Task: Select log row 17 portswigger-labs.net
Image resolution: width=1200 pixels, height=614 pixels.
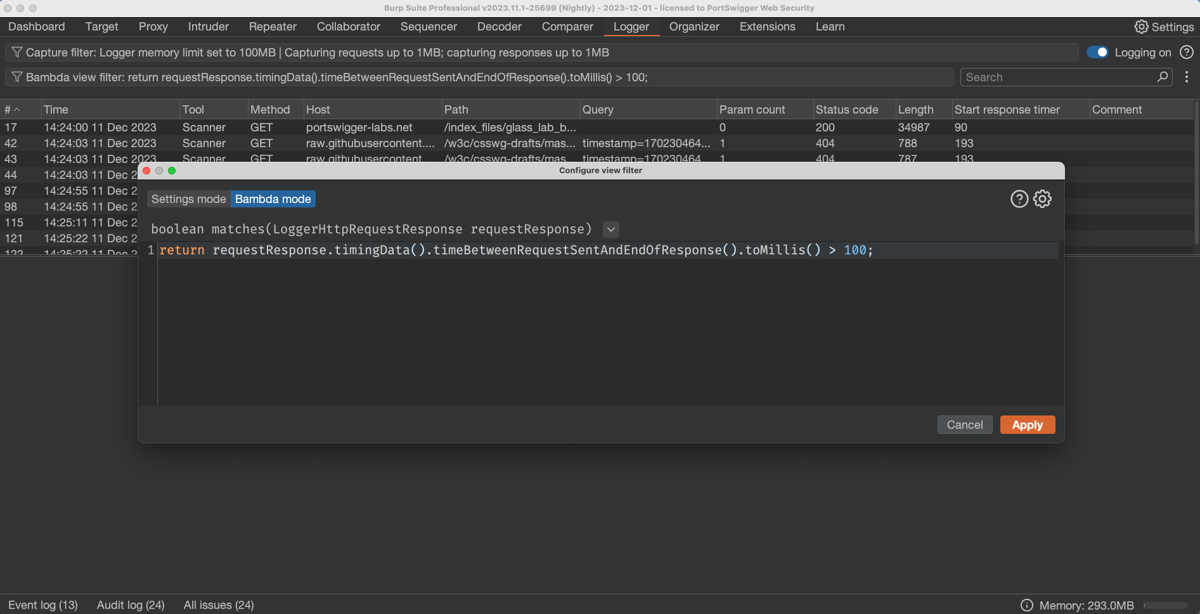Action: (x=598, y=127)
